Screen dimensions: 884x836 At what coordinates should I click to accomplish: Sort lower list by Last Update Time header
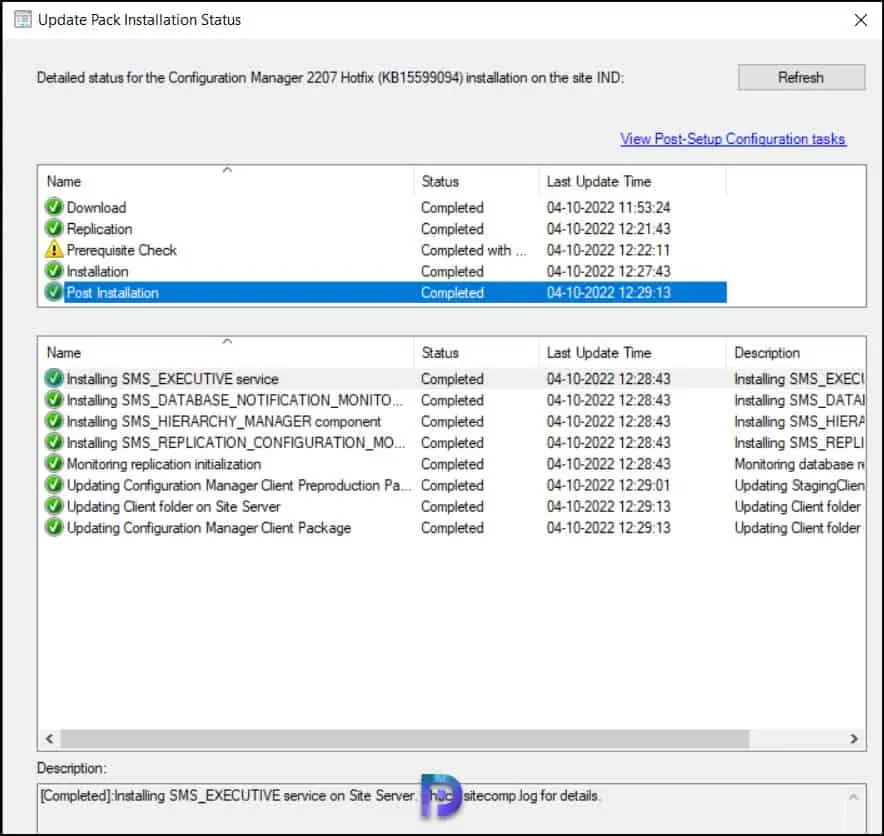tap(633, 352)
